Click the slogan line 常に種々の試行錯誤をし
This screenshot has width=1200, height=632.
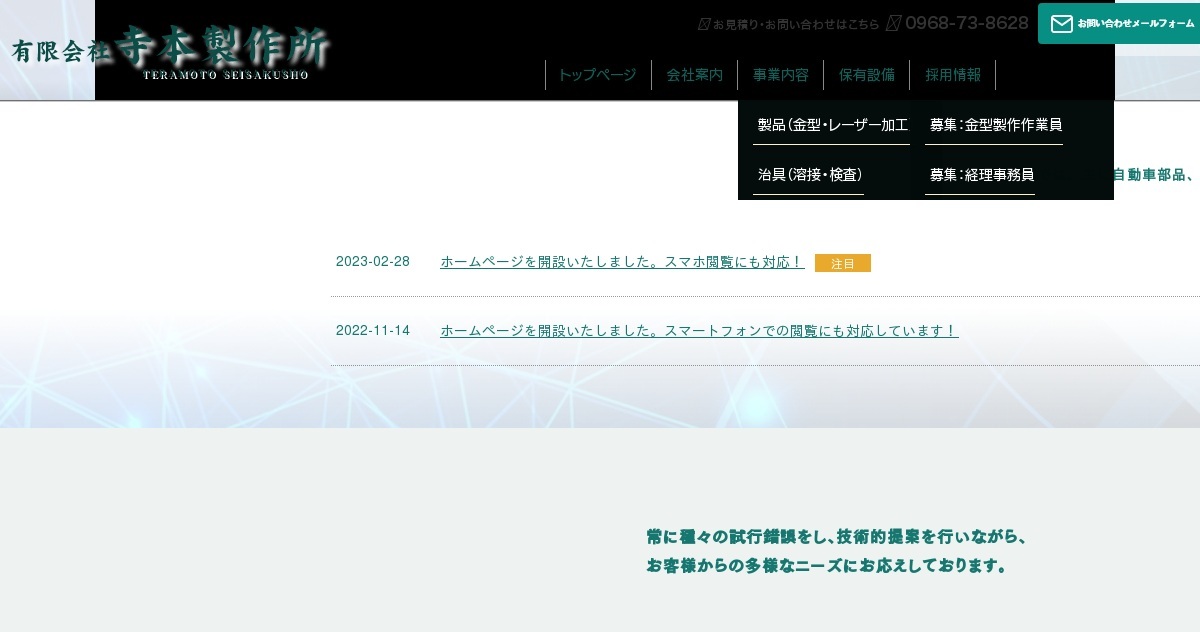point(837,537)
